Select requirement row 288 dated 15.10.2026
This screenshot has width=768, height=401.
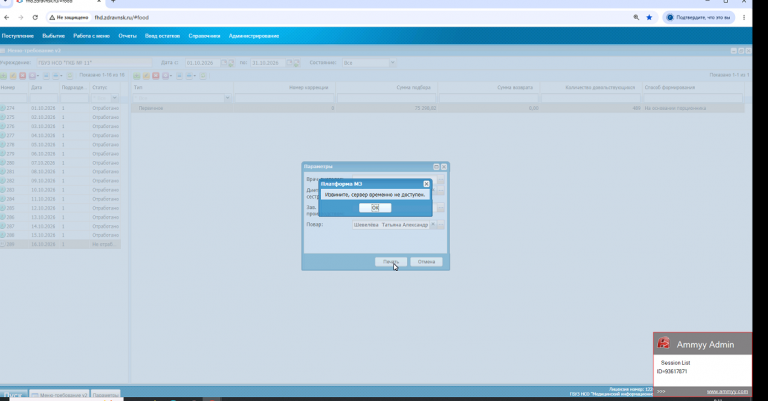60,235
